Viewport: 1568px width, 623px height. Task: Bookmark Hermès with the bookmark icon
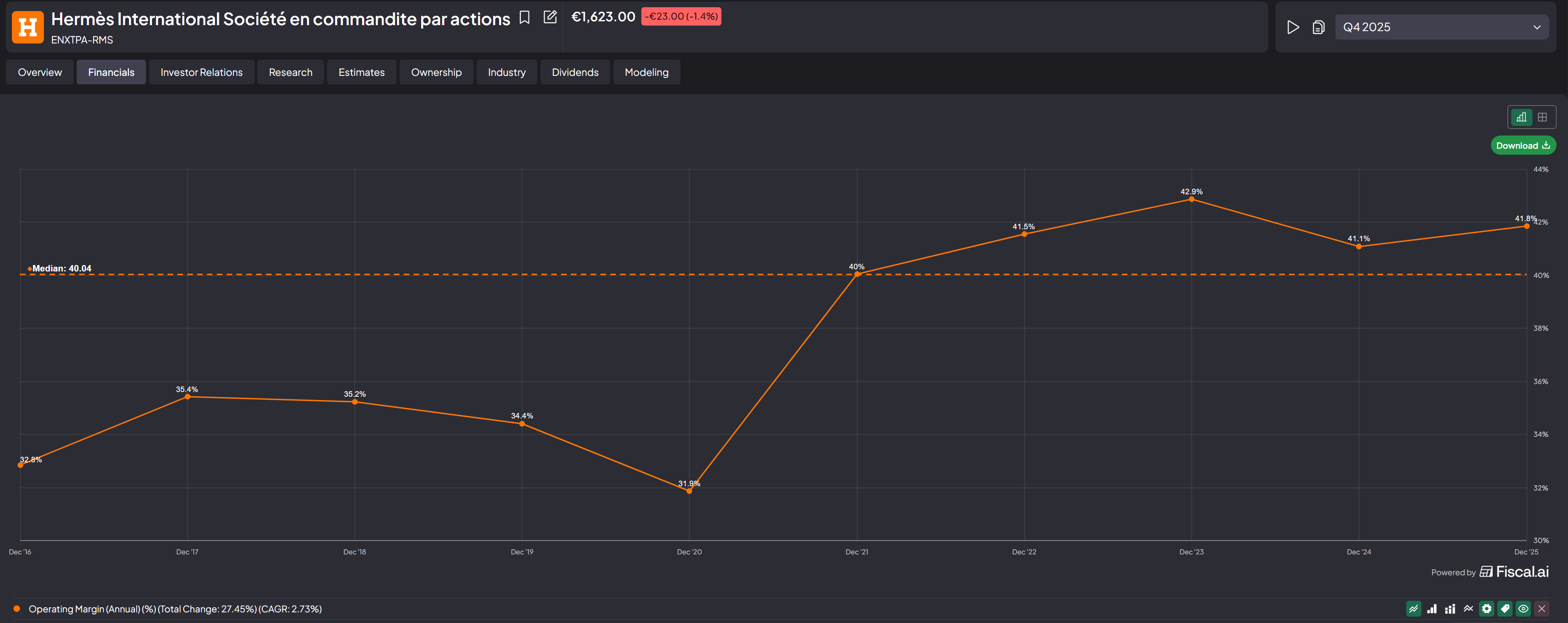click(524, 17)
